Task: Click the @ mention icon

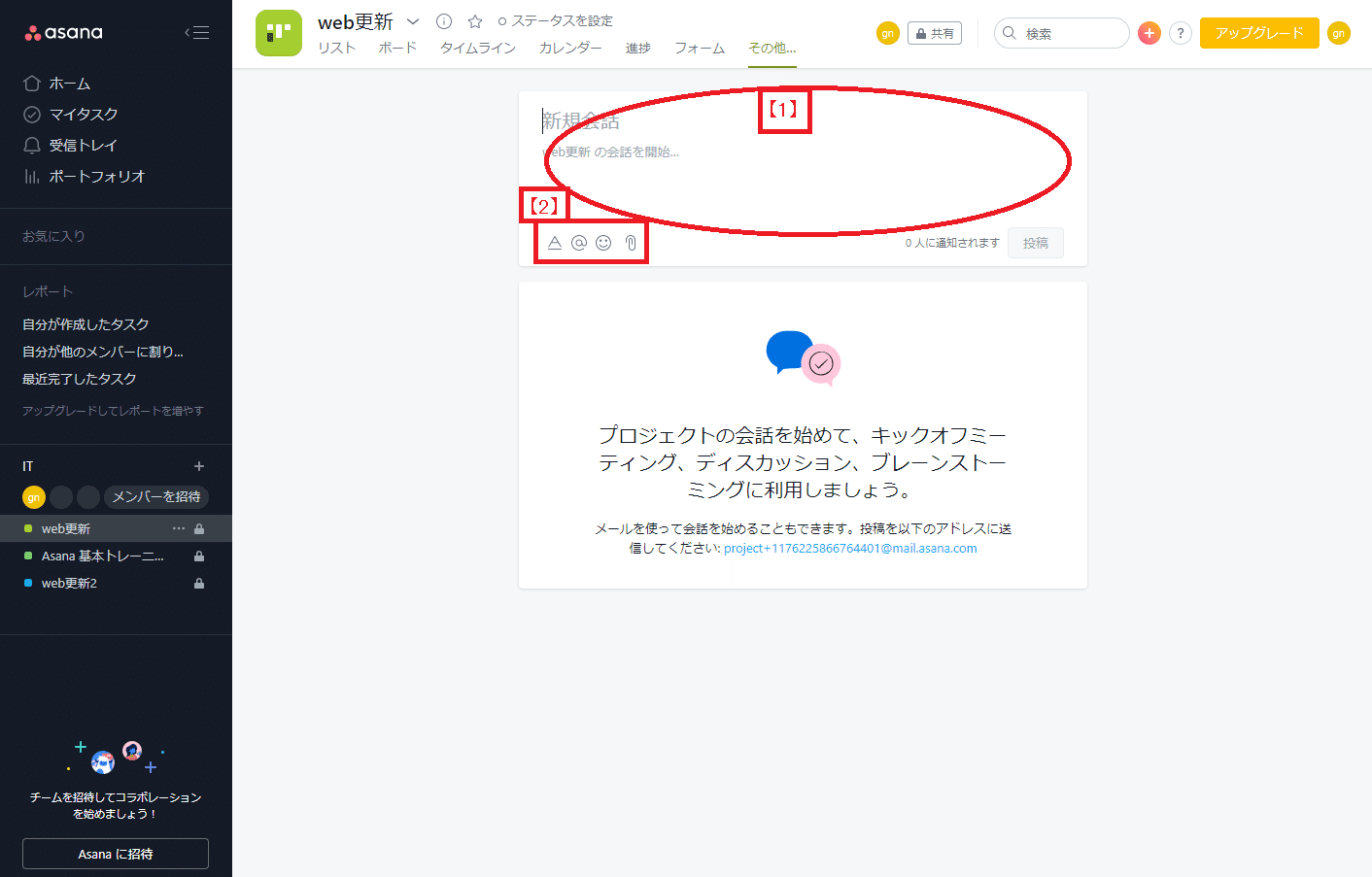Action: [x=579, y=243]
